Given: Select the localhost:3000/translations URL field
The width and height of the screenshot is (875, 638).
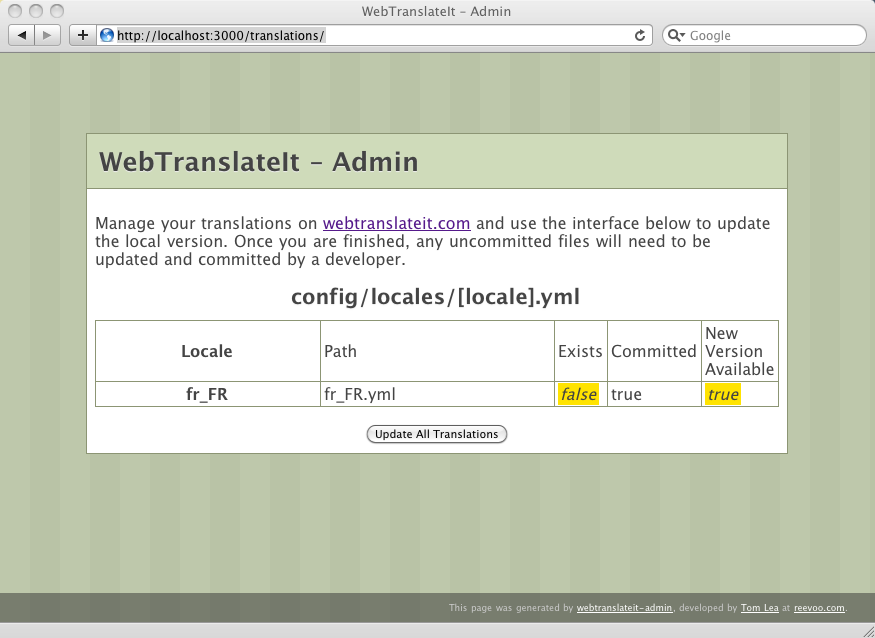Looking at the screenshot, I should coord(374,35).
